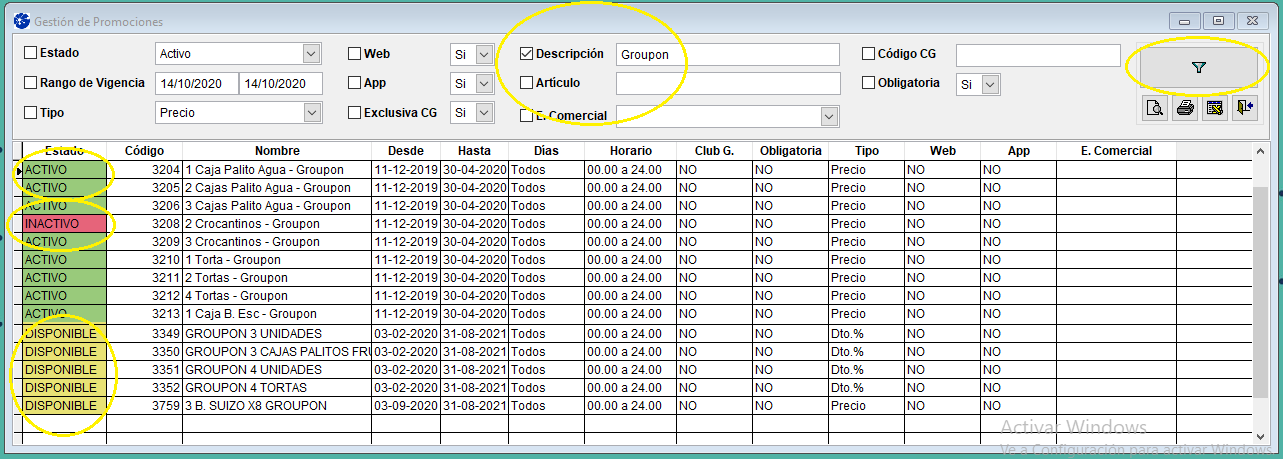Open the E. Comercial dropdown
Viewport: 1283px width, 459px height.
[828, 117]
